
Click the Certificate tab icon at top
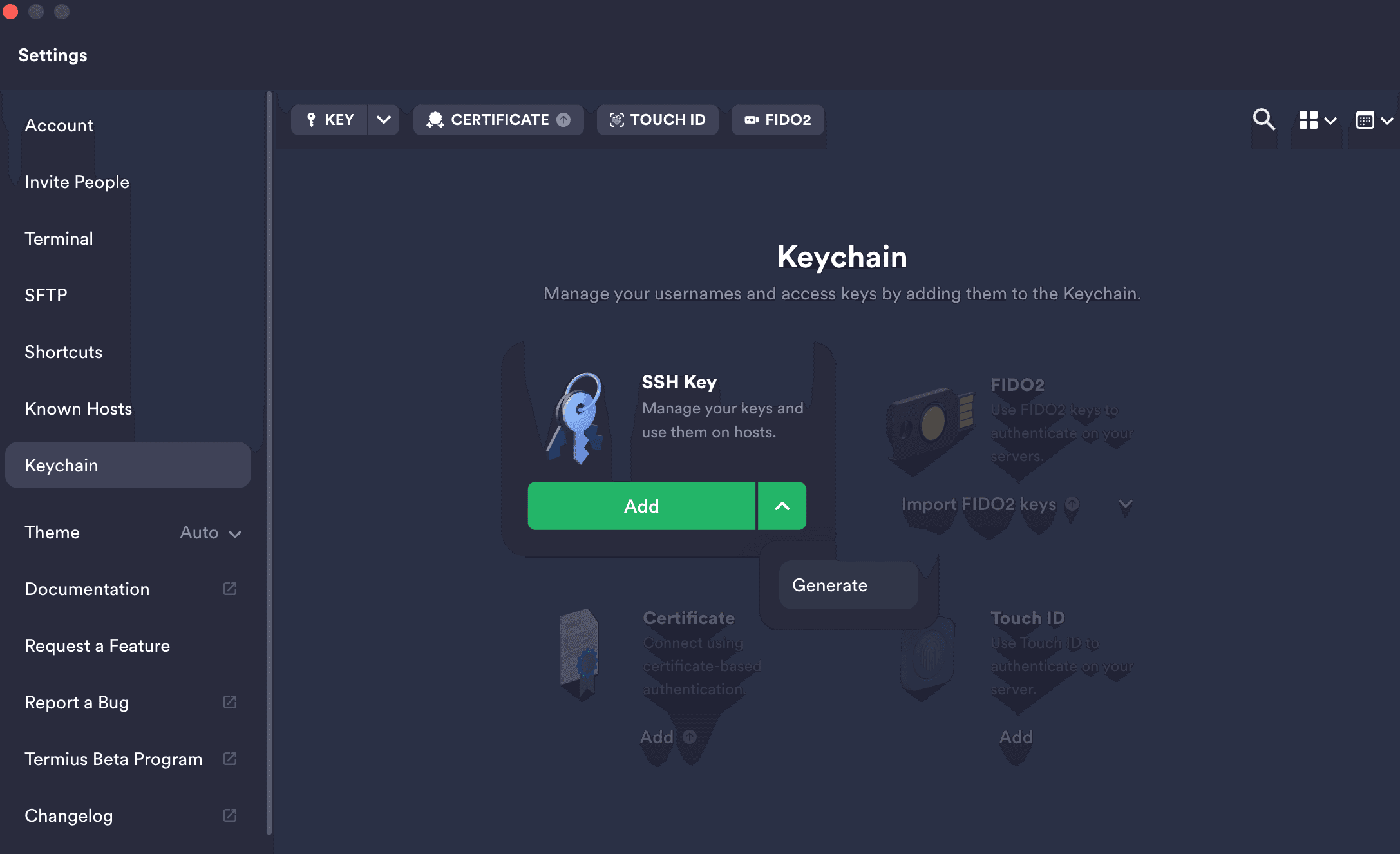[x=435, y=119]
